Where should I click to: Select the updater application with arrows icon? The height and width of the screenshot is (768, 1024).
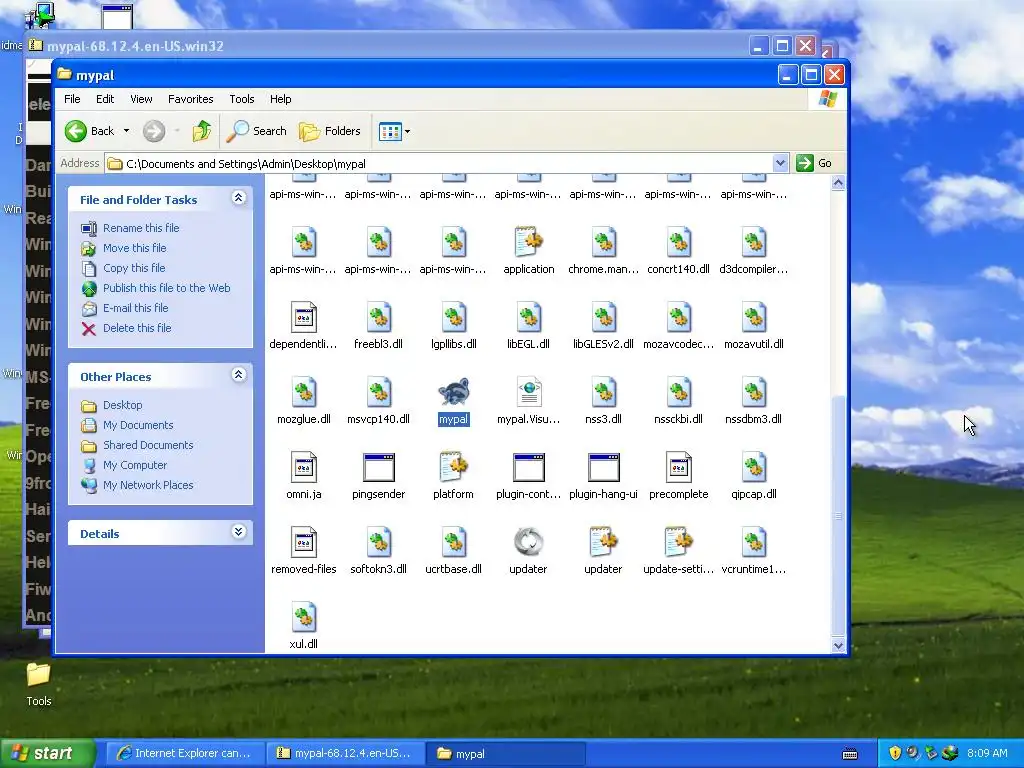click(528, 542)
